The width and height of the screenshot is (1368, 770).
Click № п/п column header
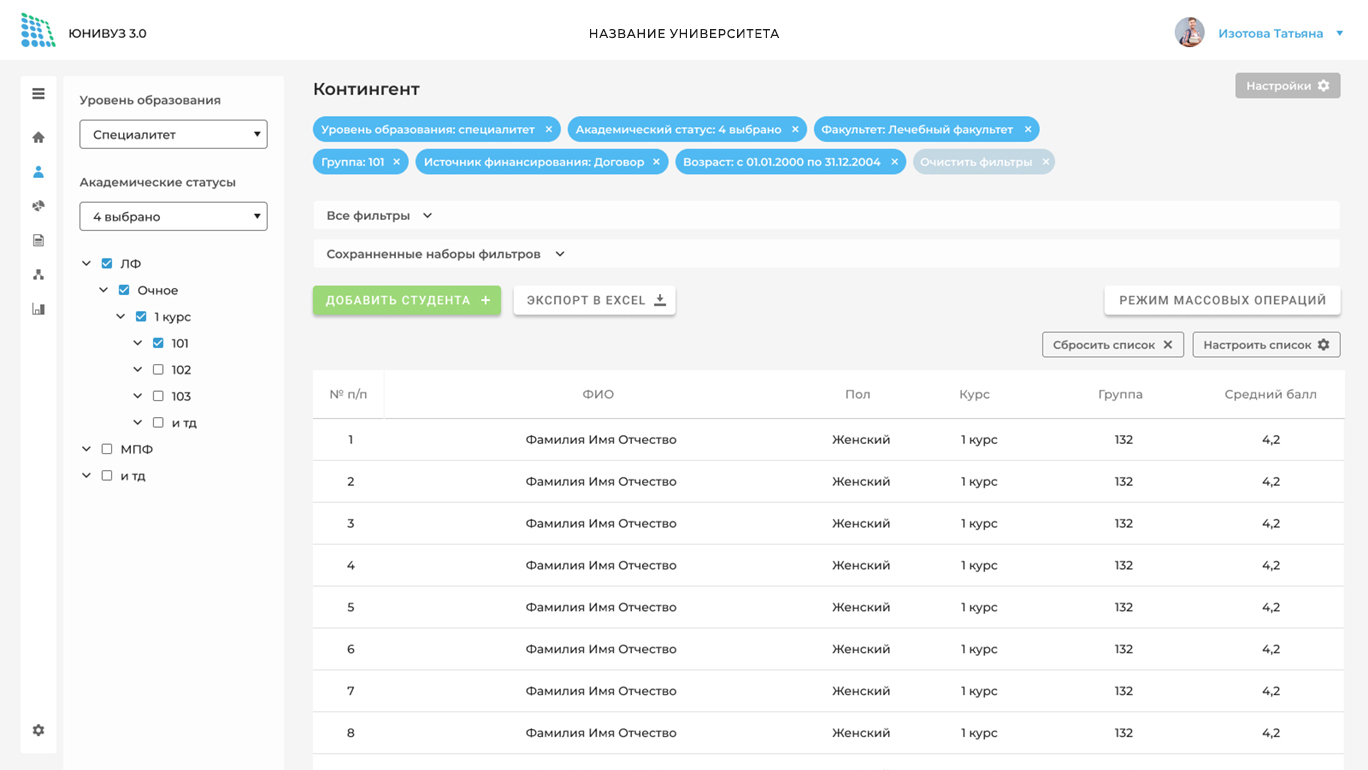[x=348, y=394]
